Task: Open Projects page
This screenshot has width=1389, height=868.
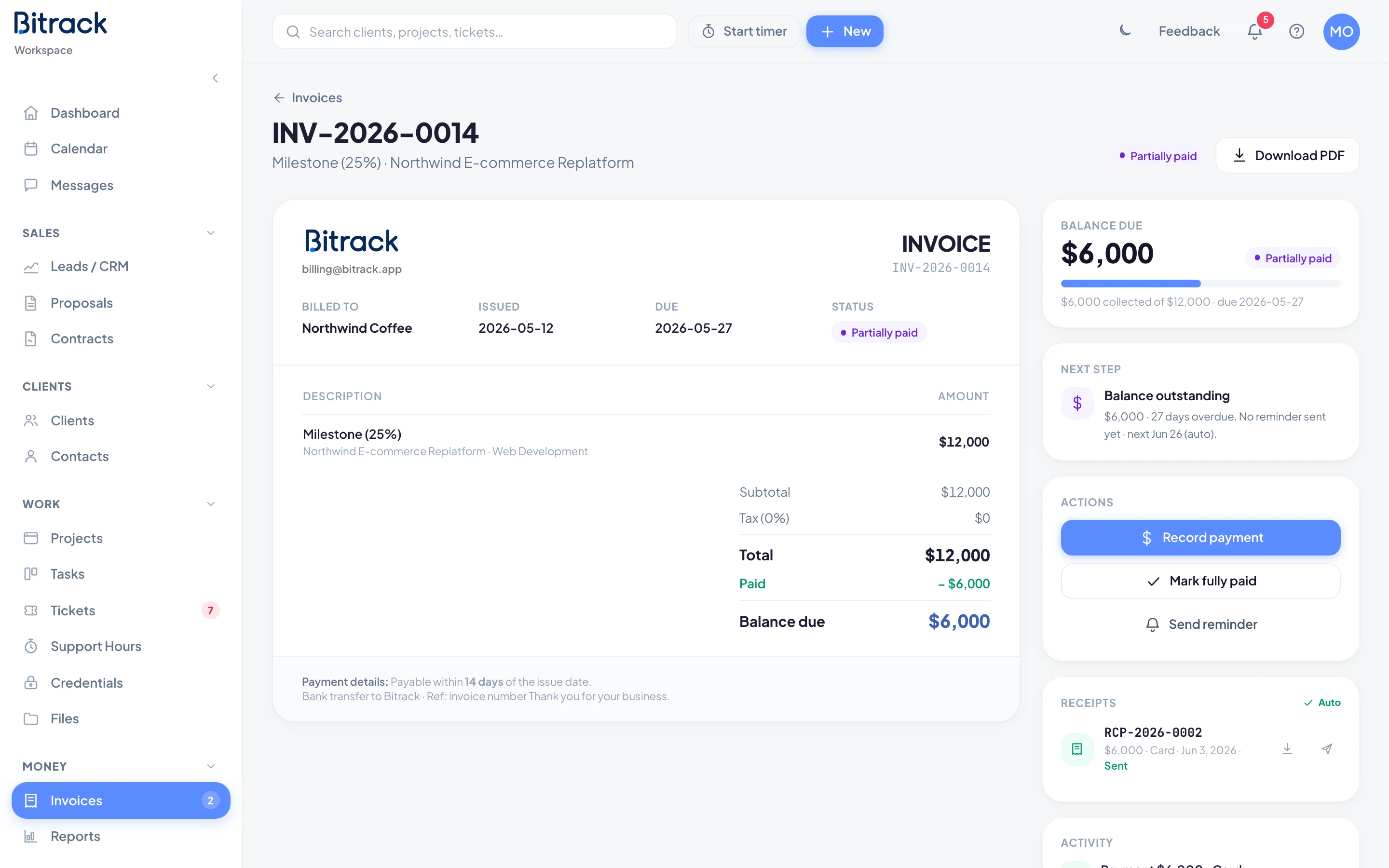Action: click(121, 538)
